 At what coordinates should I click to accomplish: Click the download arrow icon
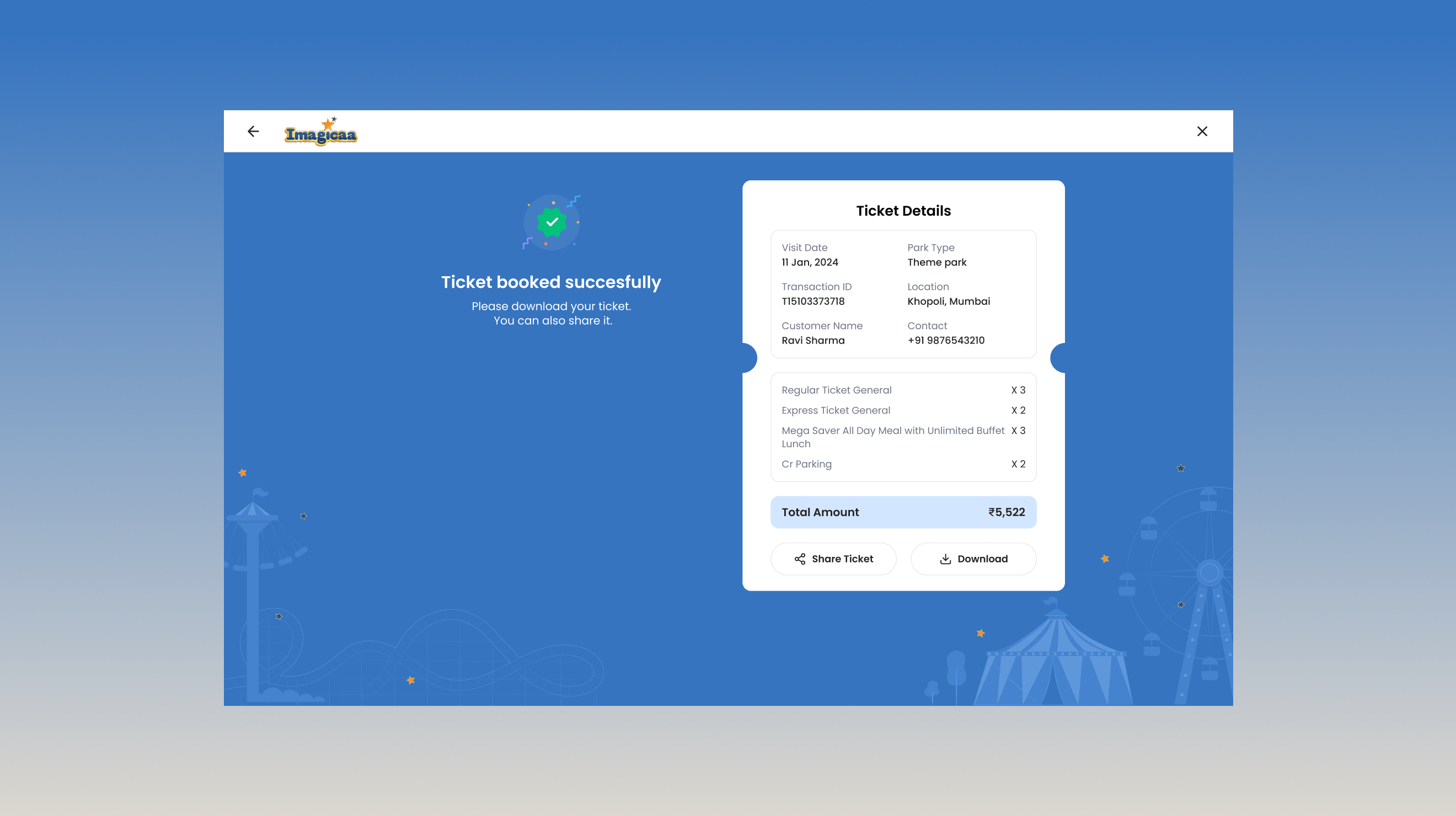[x=945, y=559]
